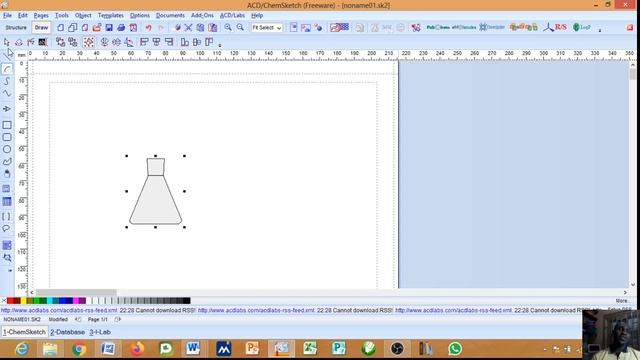Screen dimensions: 640x360
Task: Paste from clipboard
Action: [213, 28]
